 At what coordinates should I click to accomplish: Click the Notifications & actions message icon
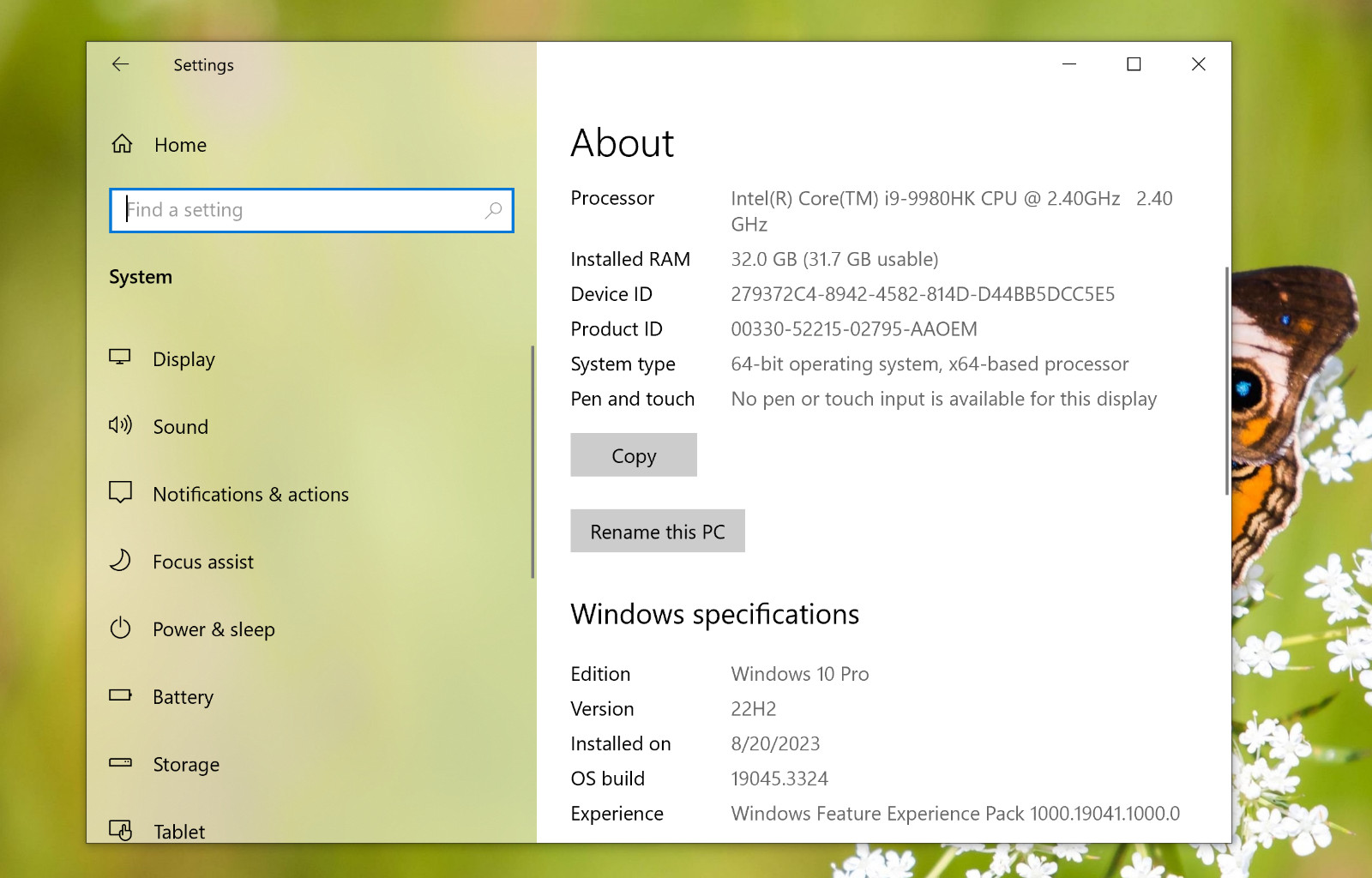pos(120,492)
